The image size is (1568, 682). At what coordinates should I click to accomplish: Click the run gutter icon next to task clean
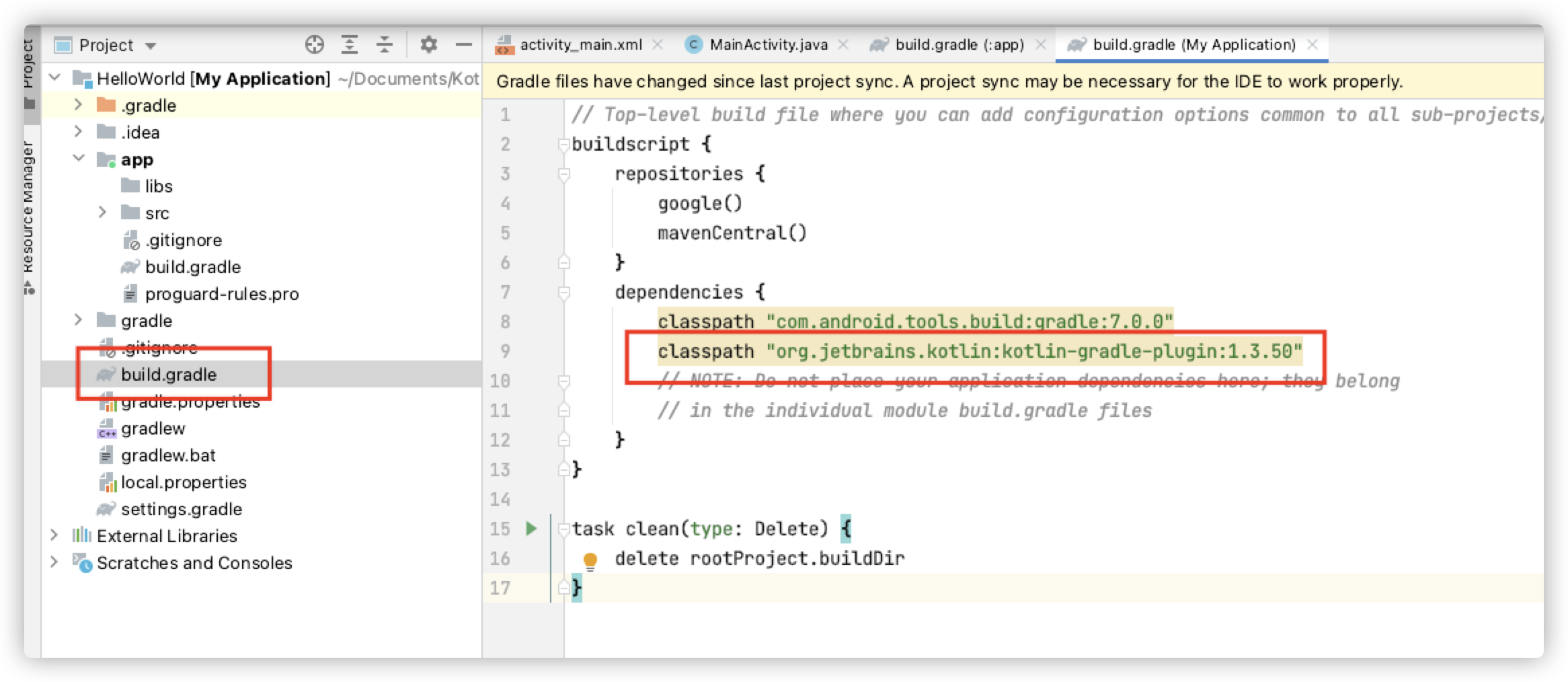coord(531,529)
